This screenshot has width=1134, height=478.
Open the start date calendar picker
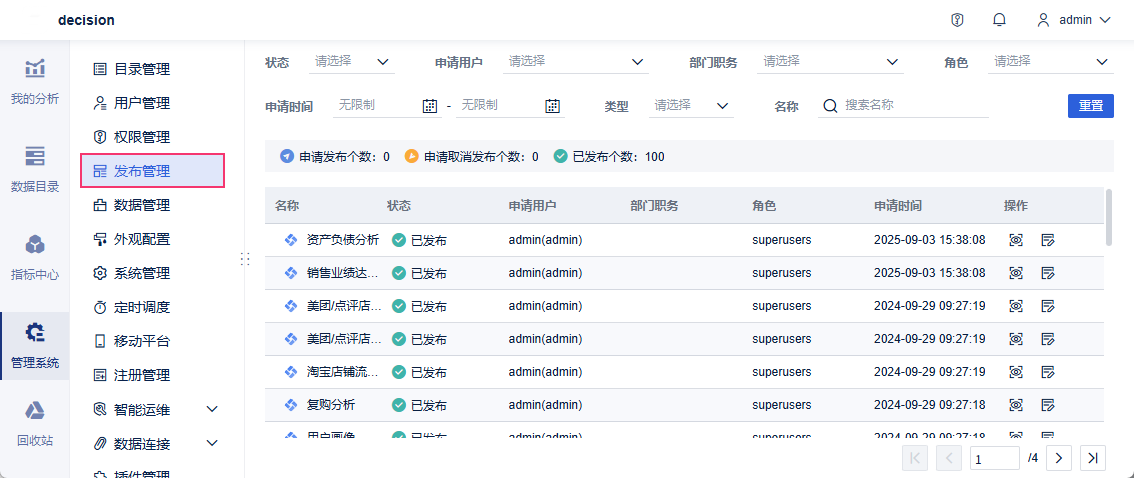[430, 105]
